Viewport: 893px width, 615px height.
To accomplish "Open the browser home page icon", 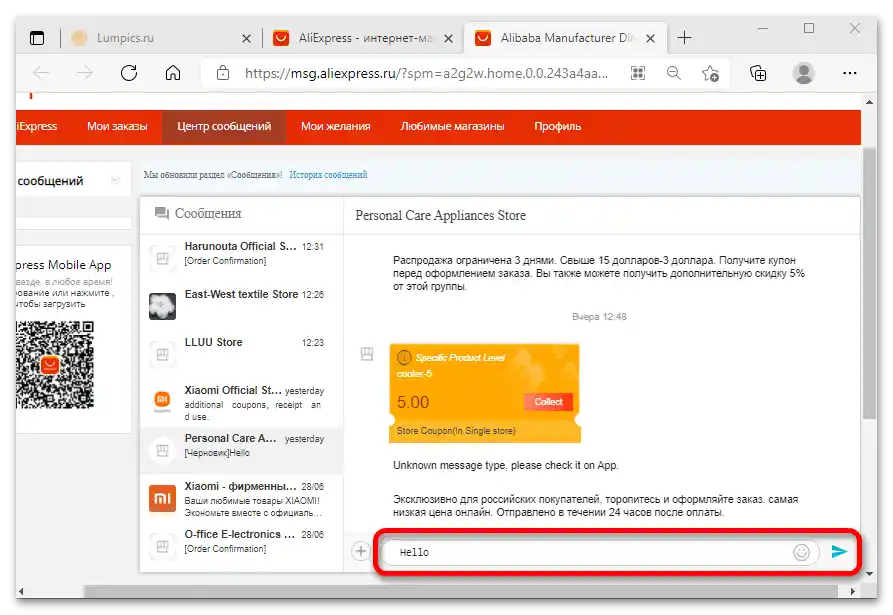I will (173, 73).
